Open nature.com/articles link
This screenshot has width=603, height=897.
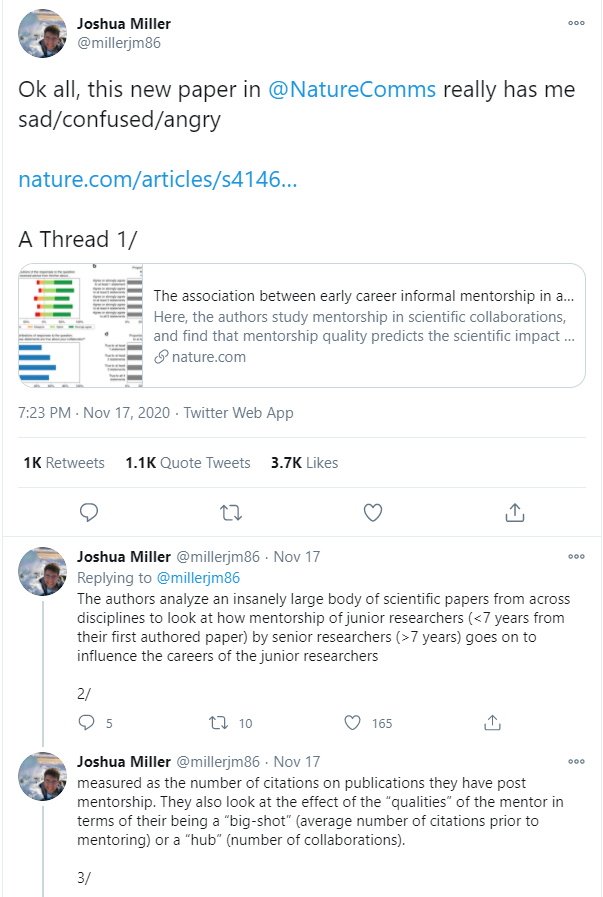coord(157,180)
